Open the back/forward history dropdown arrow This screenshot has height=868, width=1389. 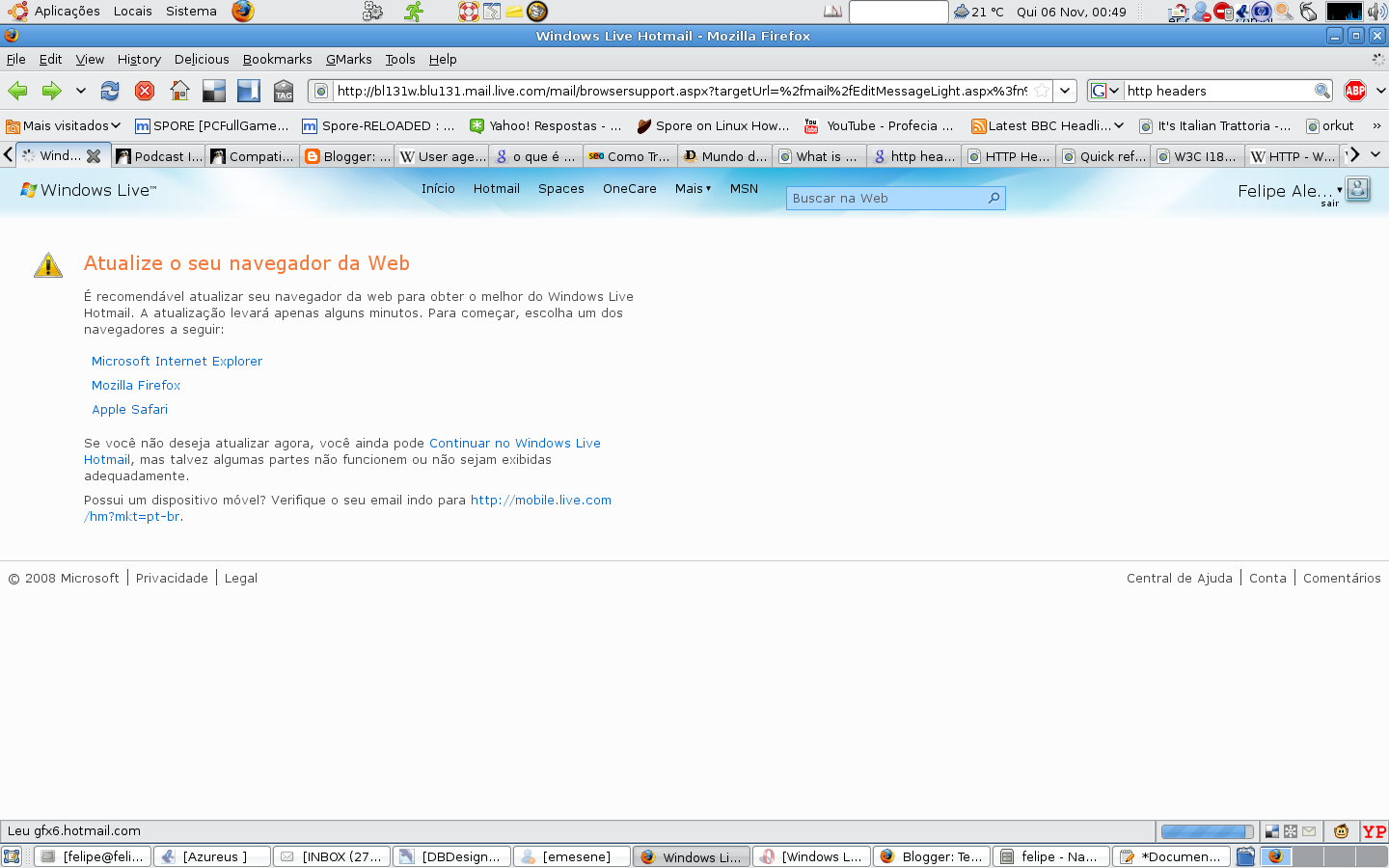[81, 91]
